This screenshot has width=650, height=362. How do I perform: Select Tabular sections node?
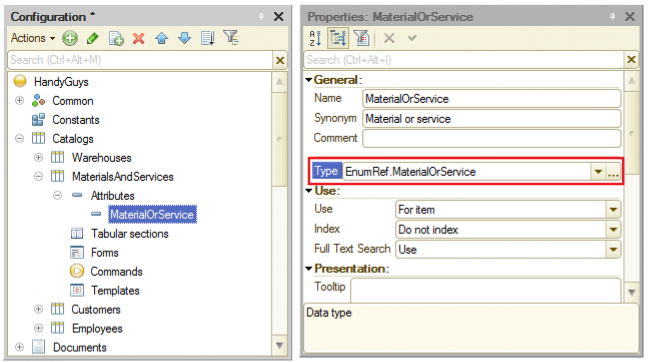tap(130, 234)
